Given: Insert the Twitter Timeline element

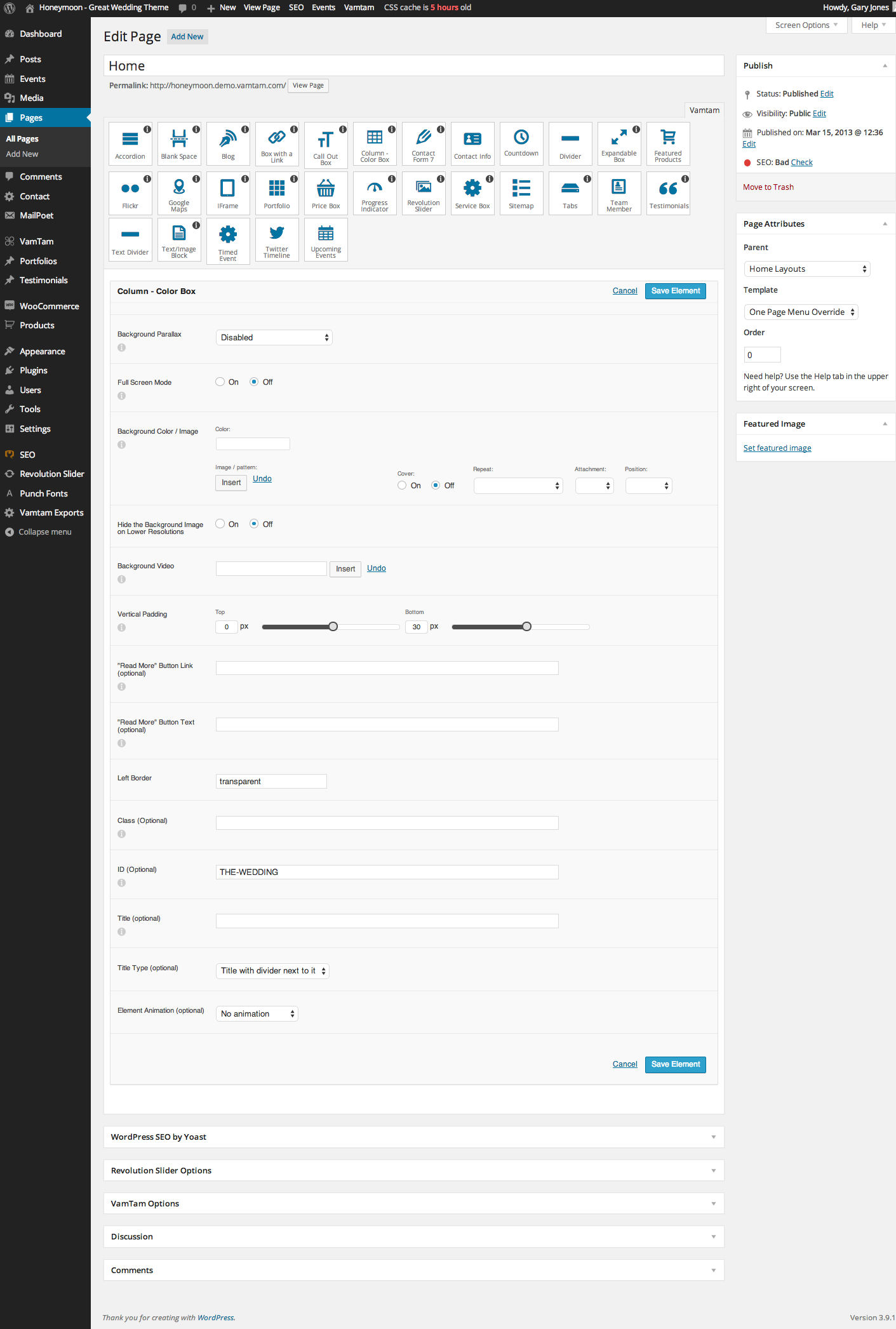Looking at the screenshot, I should tap(277, 240).
